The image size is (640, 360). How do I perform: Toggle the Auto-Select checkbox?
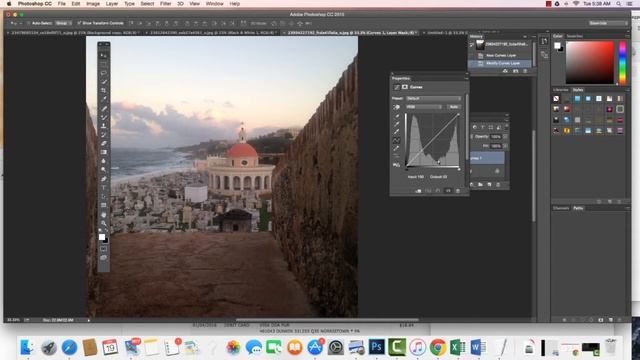click(29, 23)
